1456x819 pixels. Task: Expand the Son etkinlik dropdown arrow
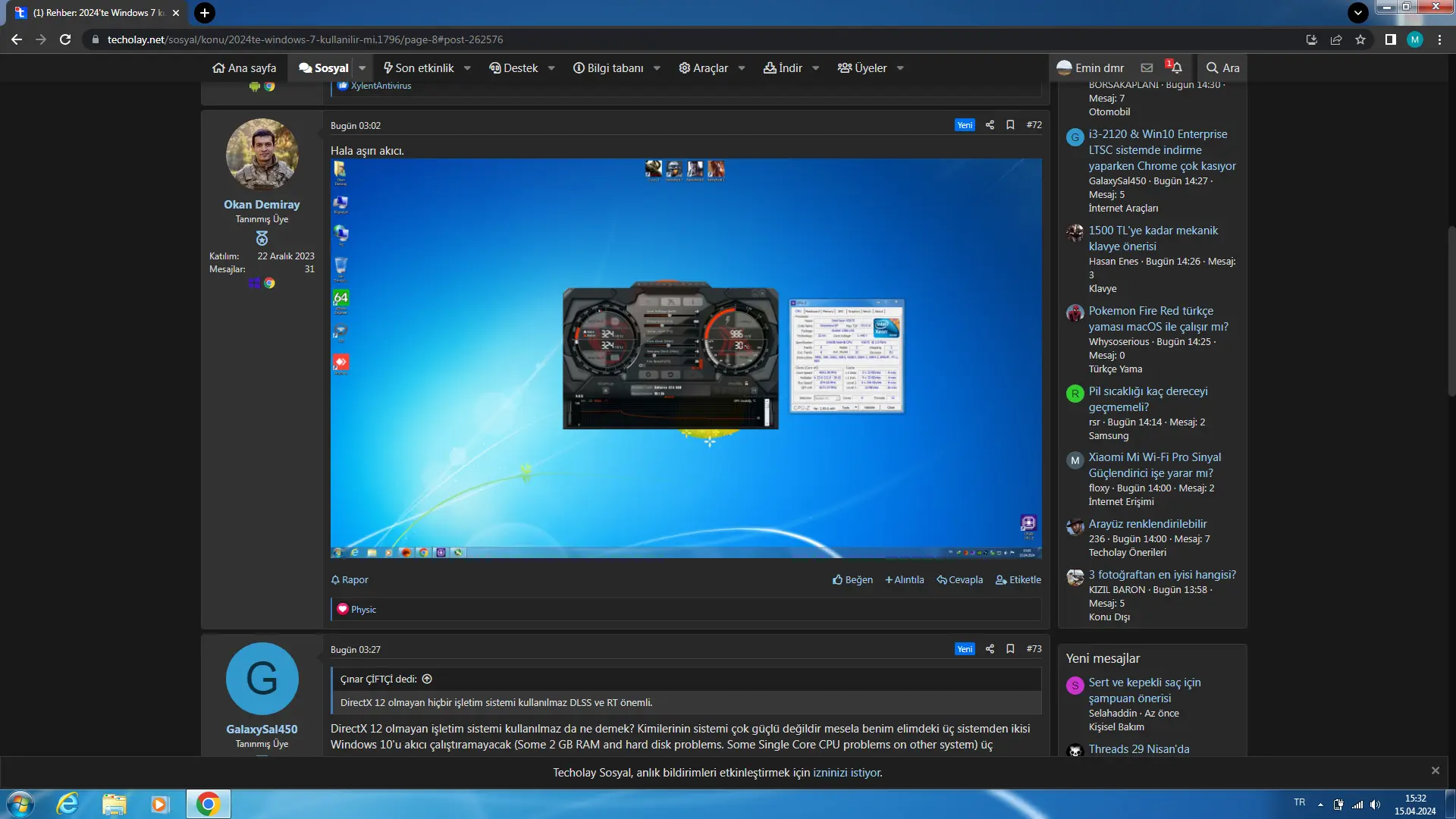467,68
